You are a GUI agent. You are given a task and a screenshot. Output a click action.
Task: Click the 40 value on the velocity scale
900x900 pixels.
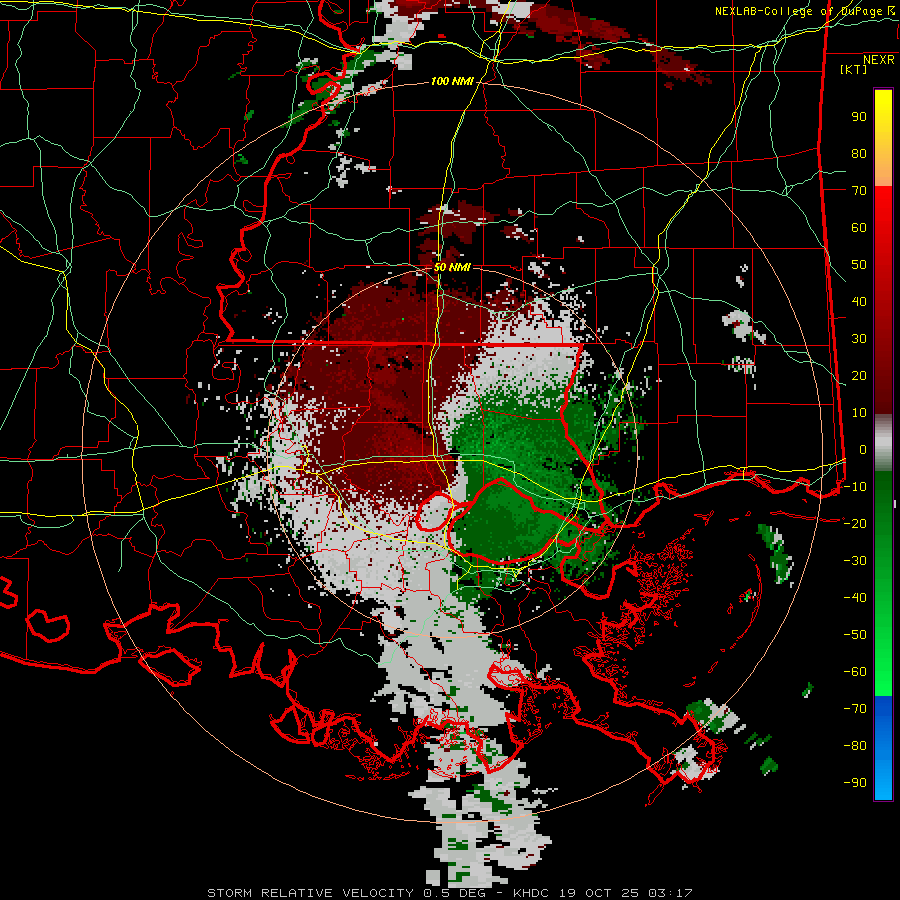coord(859,302)
